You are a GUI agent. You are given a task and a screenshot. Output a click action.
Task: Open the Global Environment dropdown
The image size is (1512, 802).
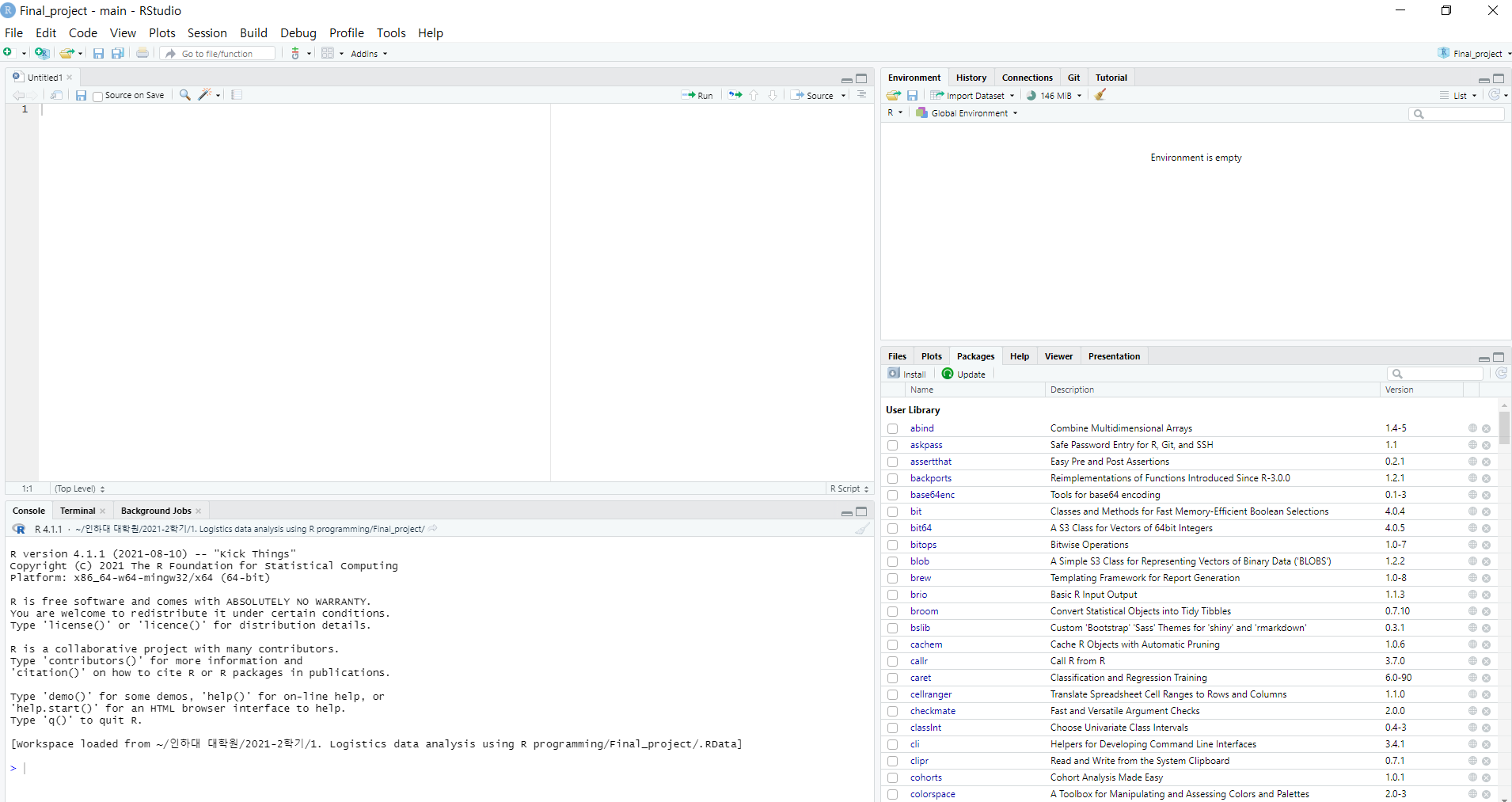tap(967, 113)
